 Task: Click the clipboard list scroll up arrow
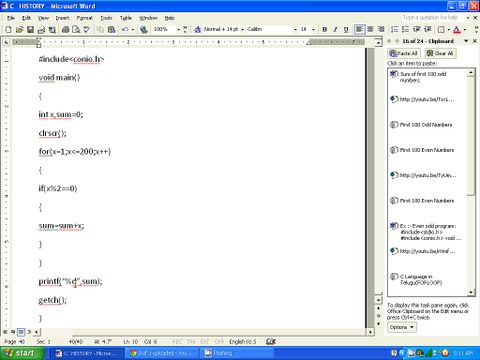[471, 72]
